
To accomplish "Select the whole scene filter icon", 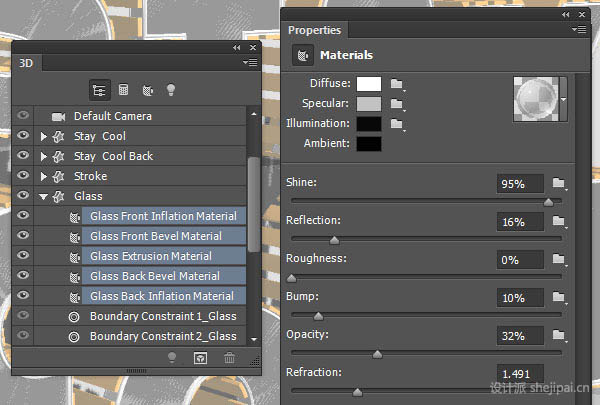I will tap(99, 90).
